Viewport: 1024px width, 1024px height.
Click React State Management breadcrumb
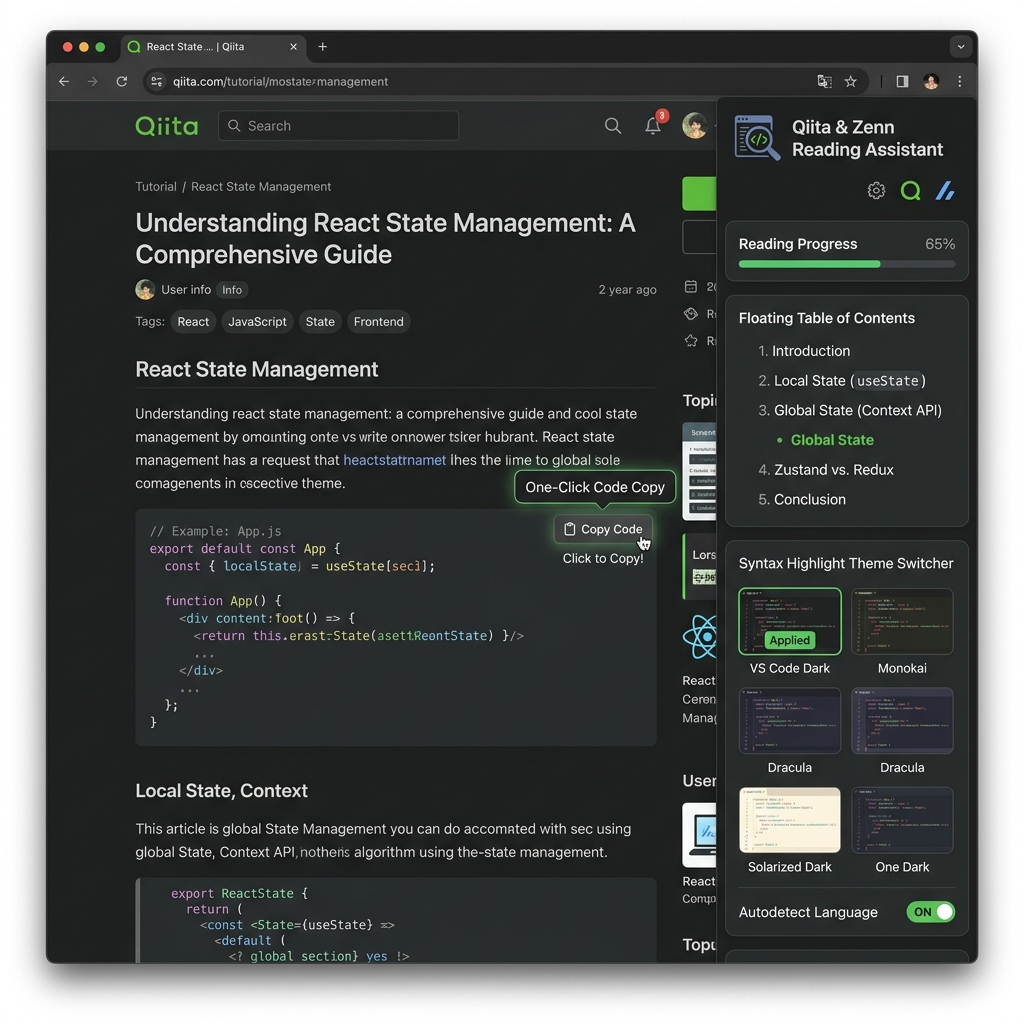[x=261, y=187]
